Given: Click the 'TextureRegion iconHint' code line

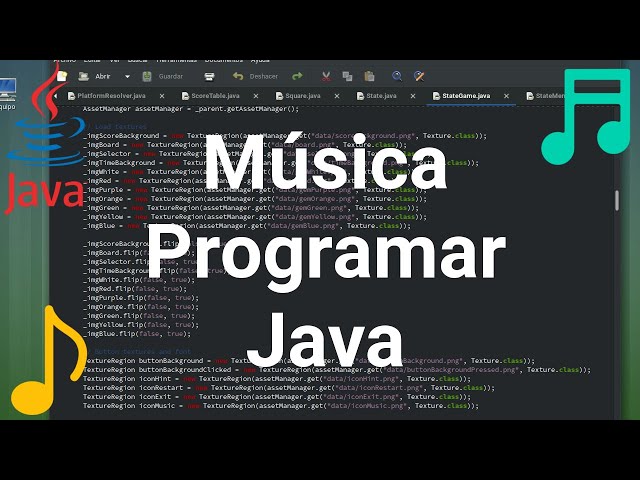Looking at the screenshot, I should click(277, 379).
